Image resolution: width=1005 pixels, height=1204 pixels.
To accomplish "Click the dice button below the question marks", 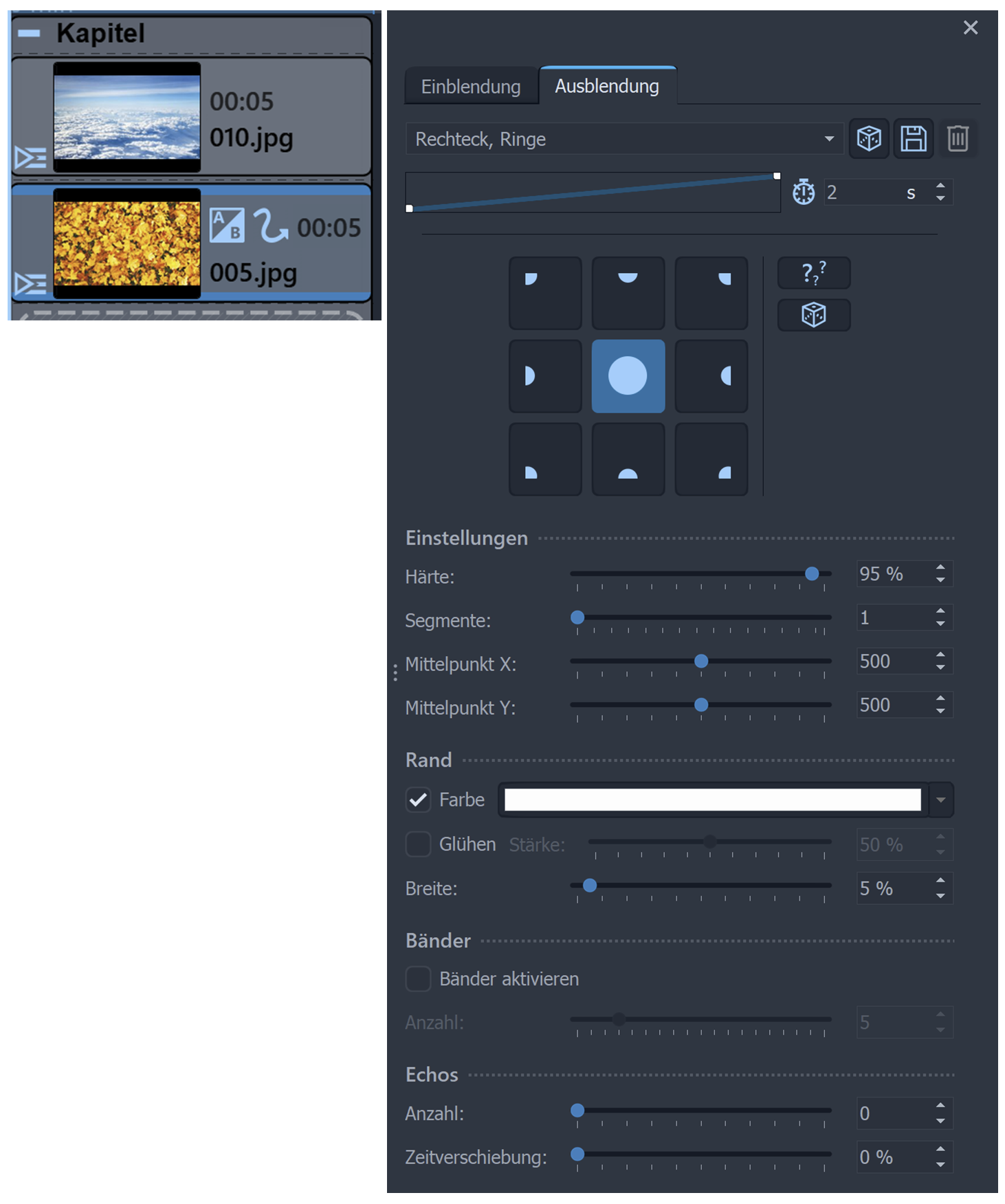I will tap(813, 315).
